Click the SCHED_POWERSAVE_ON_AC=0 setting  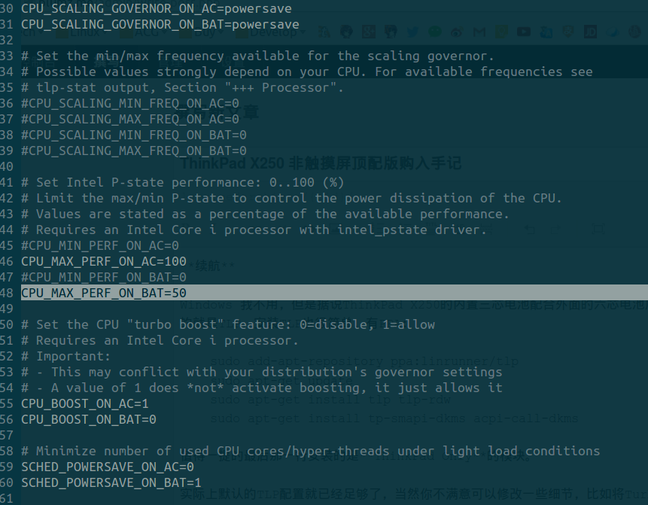click(107, 467)
